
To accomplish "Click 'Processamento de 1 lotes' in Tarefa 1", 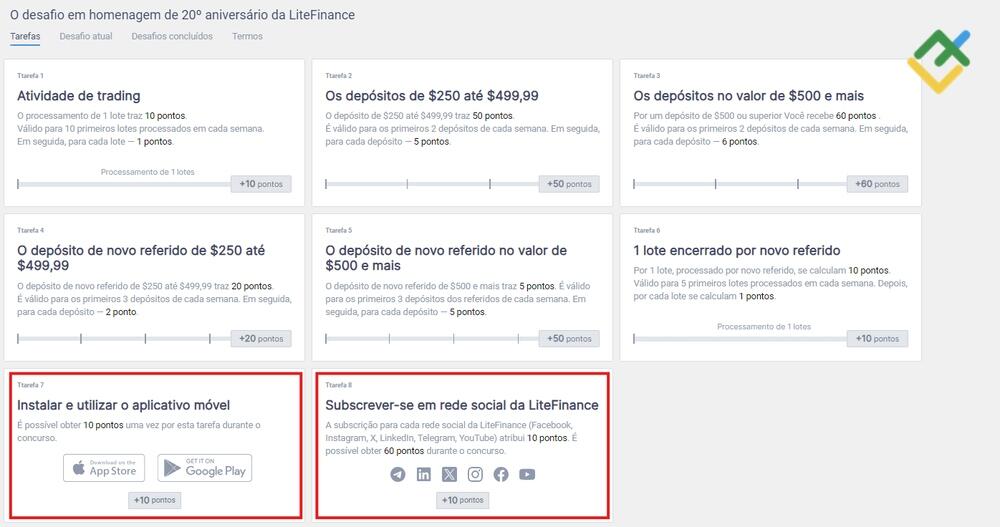I will click(x=147, y=172).
